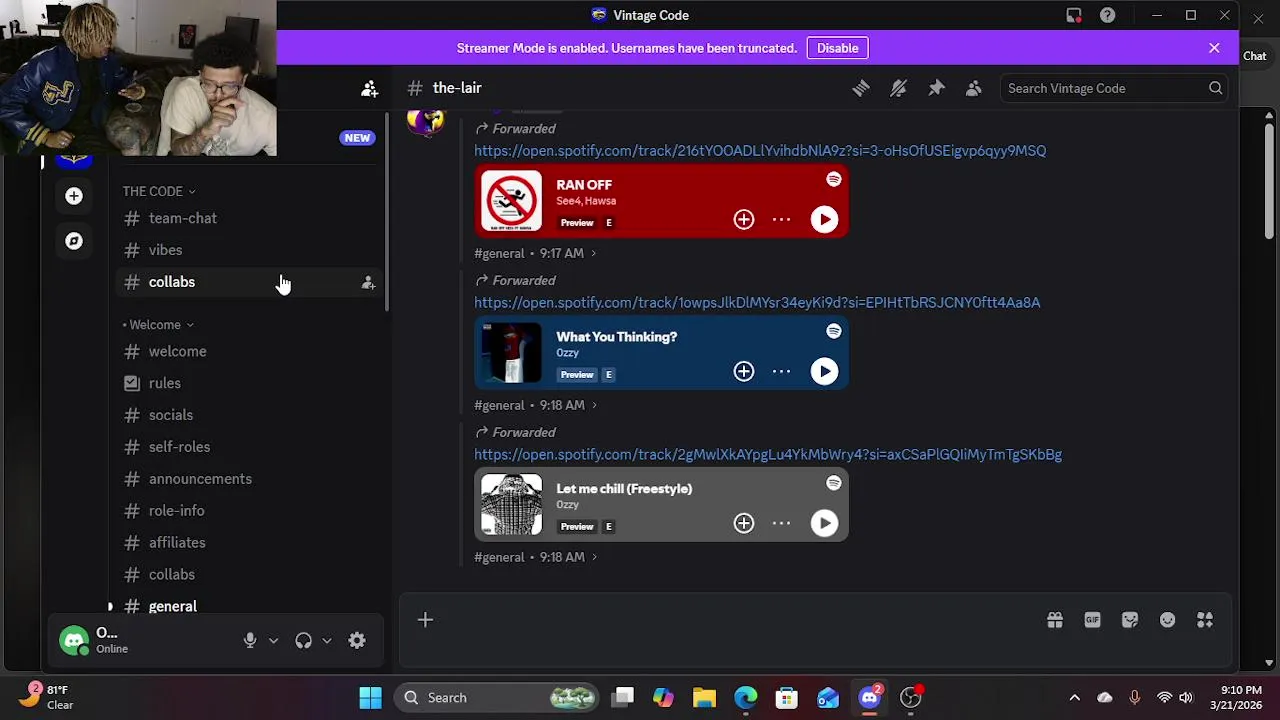Image resolution: width=1280 pixels, height=720 pixels.
Task: Expand headphone output options arrow
Action: click(x=327, y=641)
